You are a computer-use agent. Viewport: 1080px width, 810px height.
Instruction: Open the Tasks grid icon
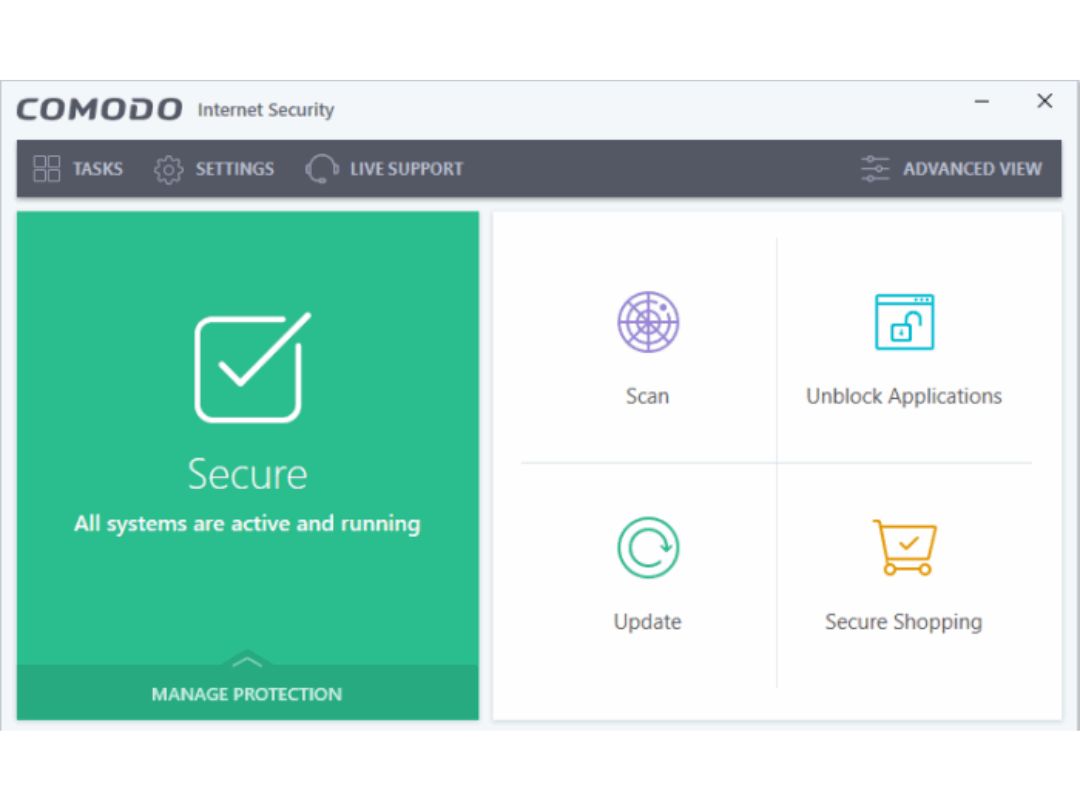pos(47,169)
